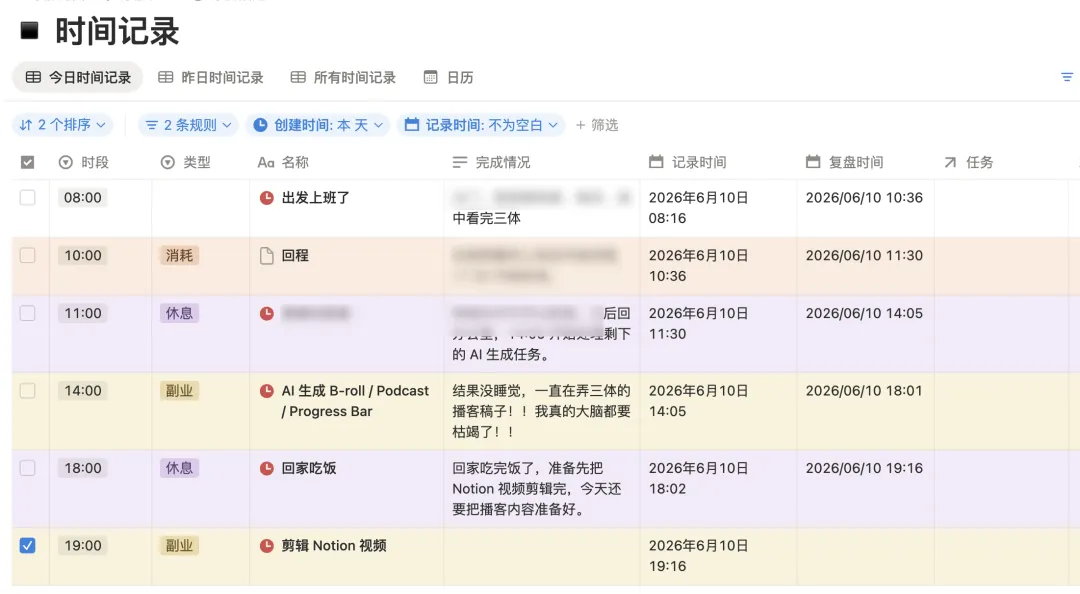Click 结果没睡觉 completion text in 14:00 row
The width and height of the screenshot is (1080, 594).
[541, 411]
